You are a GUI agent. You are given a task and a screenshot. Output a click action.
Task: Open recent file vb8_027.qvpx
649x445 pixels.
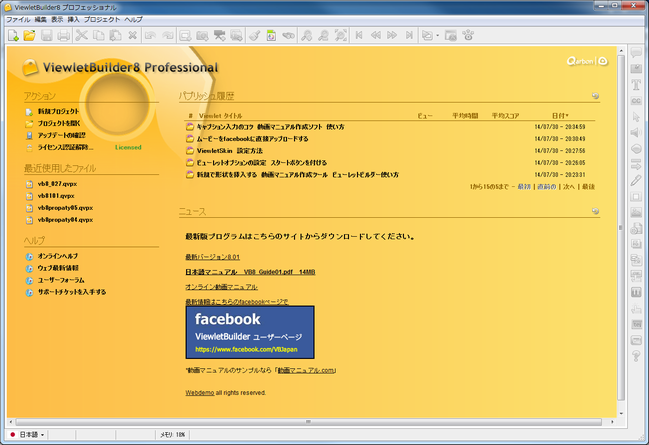[x=57, y=184]
